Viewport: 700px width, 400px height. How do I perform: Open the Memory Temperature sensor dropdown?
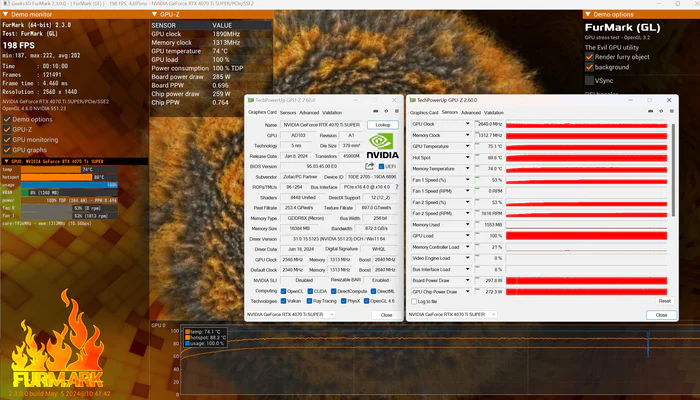(467, 169)
